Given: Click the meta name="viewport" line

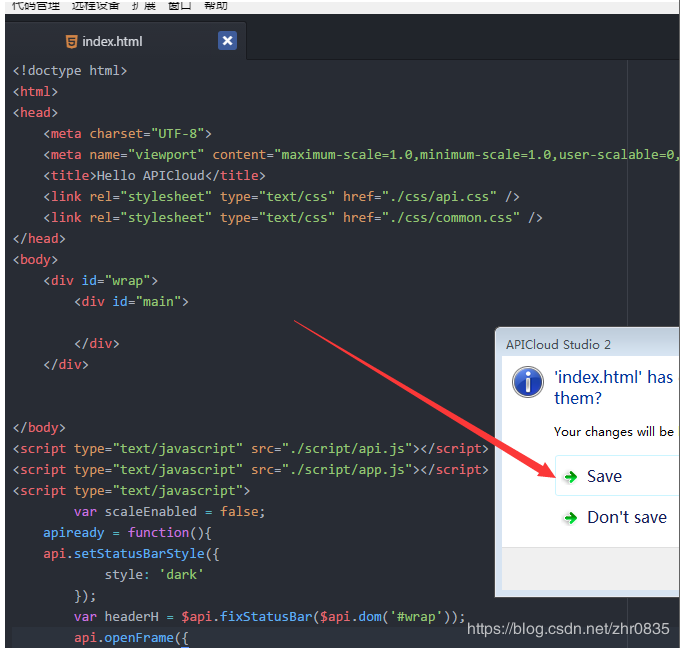Looking at the screenshot, I should (361, 154).
